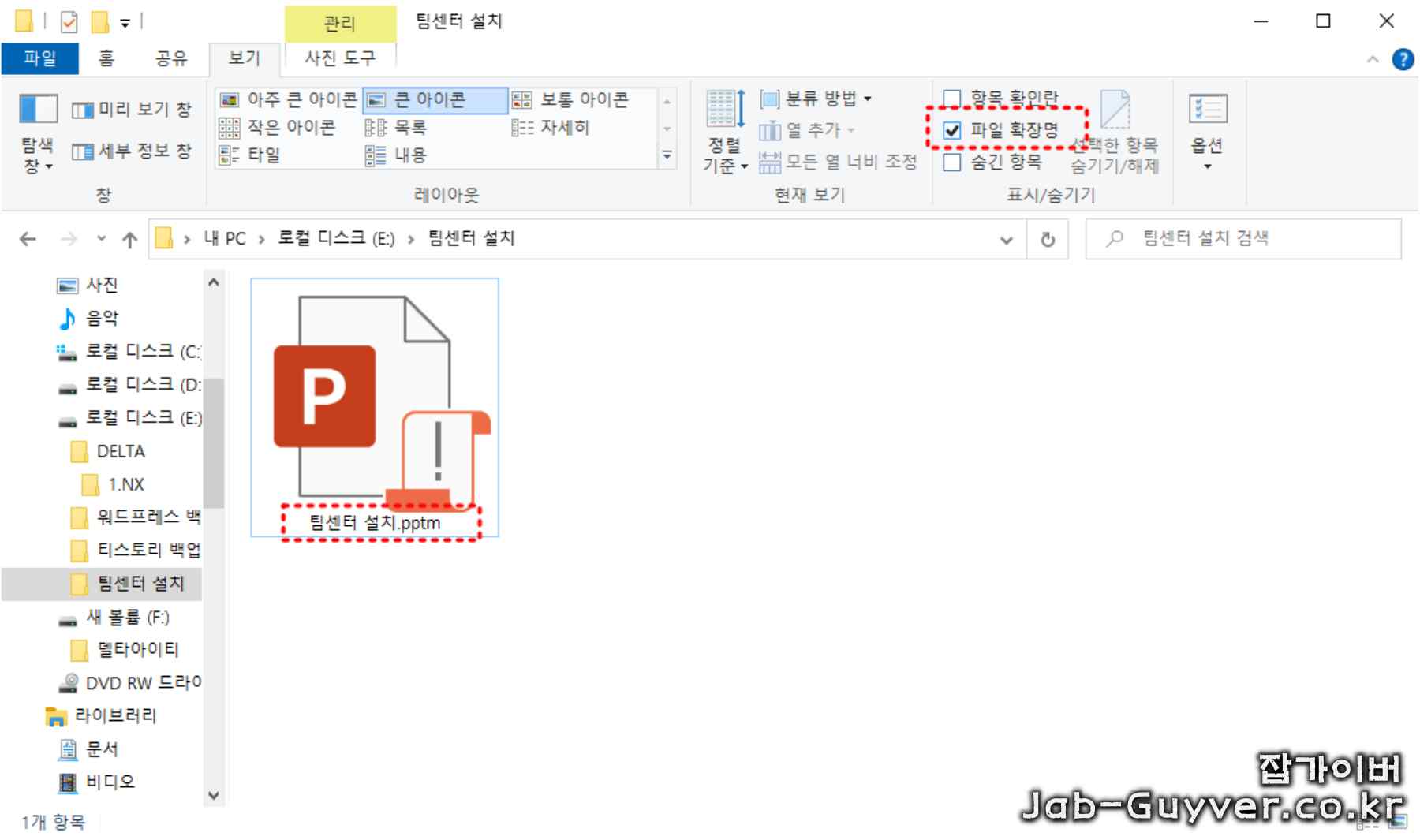1420x840 pixels.
Task: Switch to the View (보기) tab
Action: 245,58
